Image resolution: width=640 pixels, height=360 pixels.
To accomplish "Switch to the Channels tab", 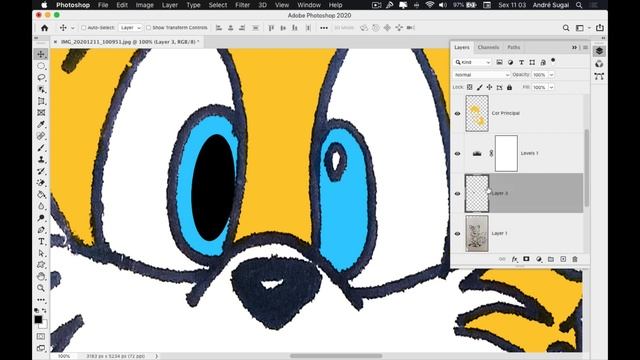I will tap(488, 47).
